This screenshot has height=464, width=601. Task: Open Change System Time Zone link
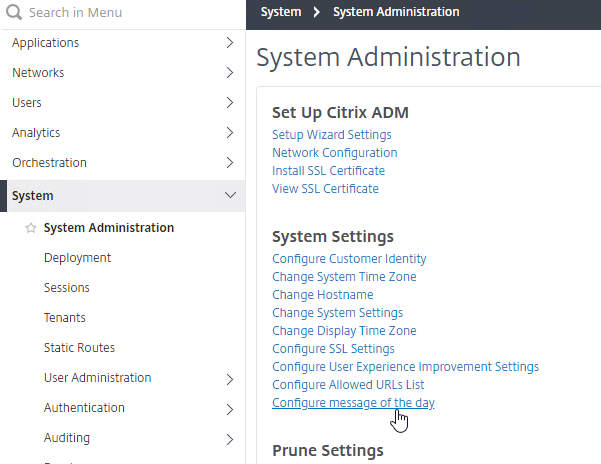click(x=344, y=277)
